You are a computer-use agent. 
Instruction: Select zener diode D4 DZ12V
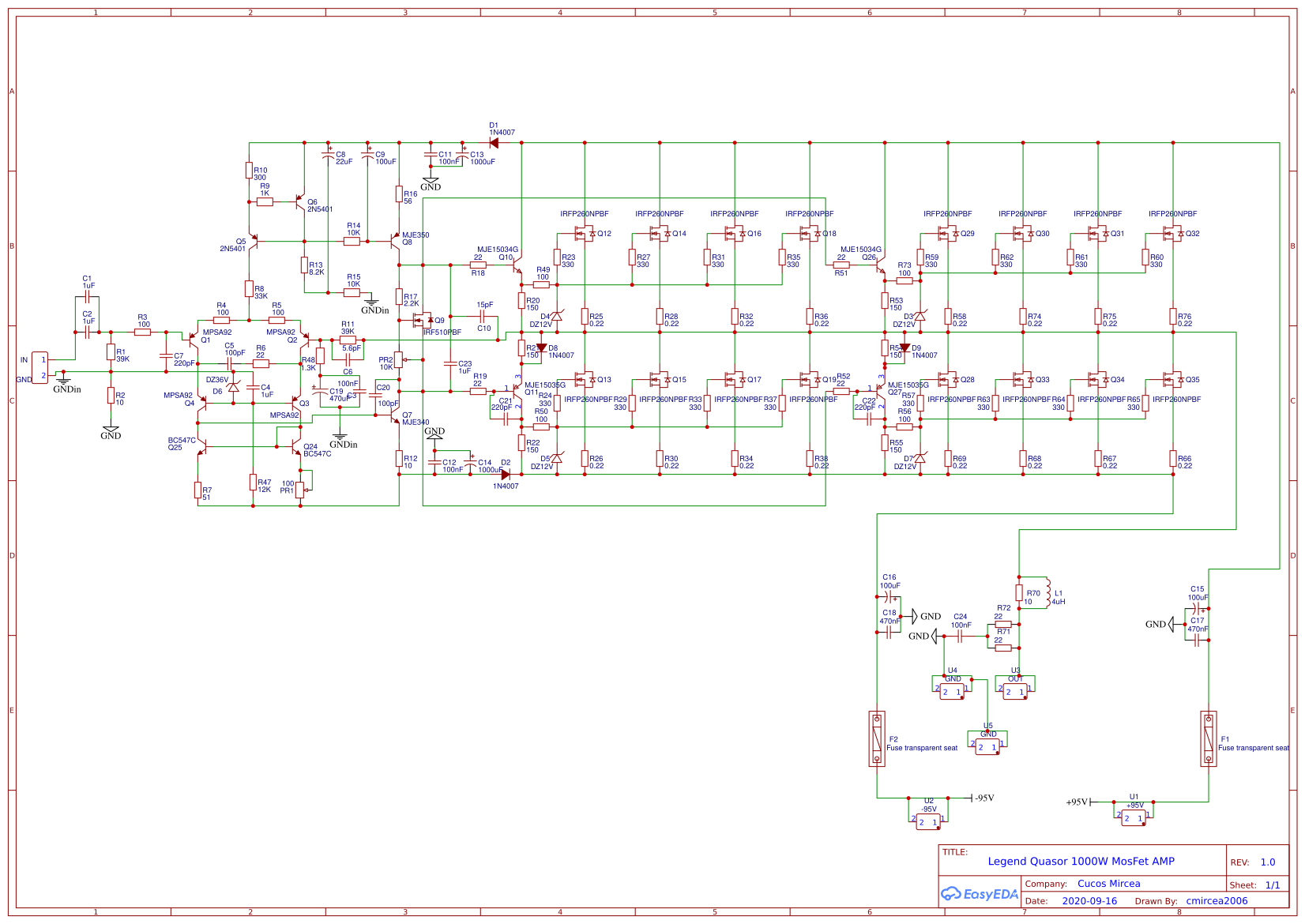pyautogui.click(x=556, y=316)
